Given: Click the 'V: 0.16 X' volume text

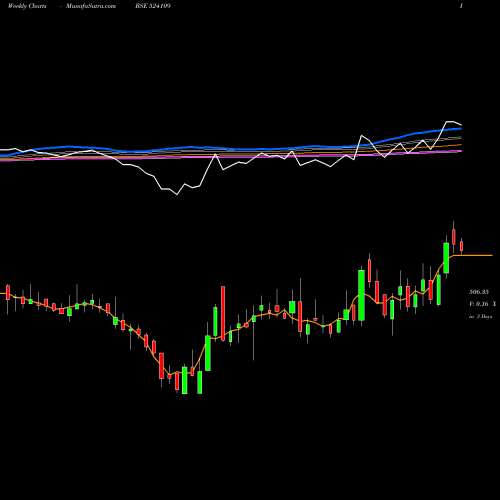Looking at the screenshot, I should [x=483, y=304].
